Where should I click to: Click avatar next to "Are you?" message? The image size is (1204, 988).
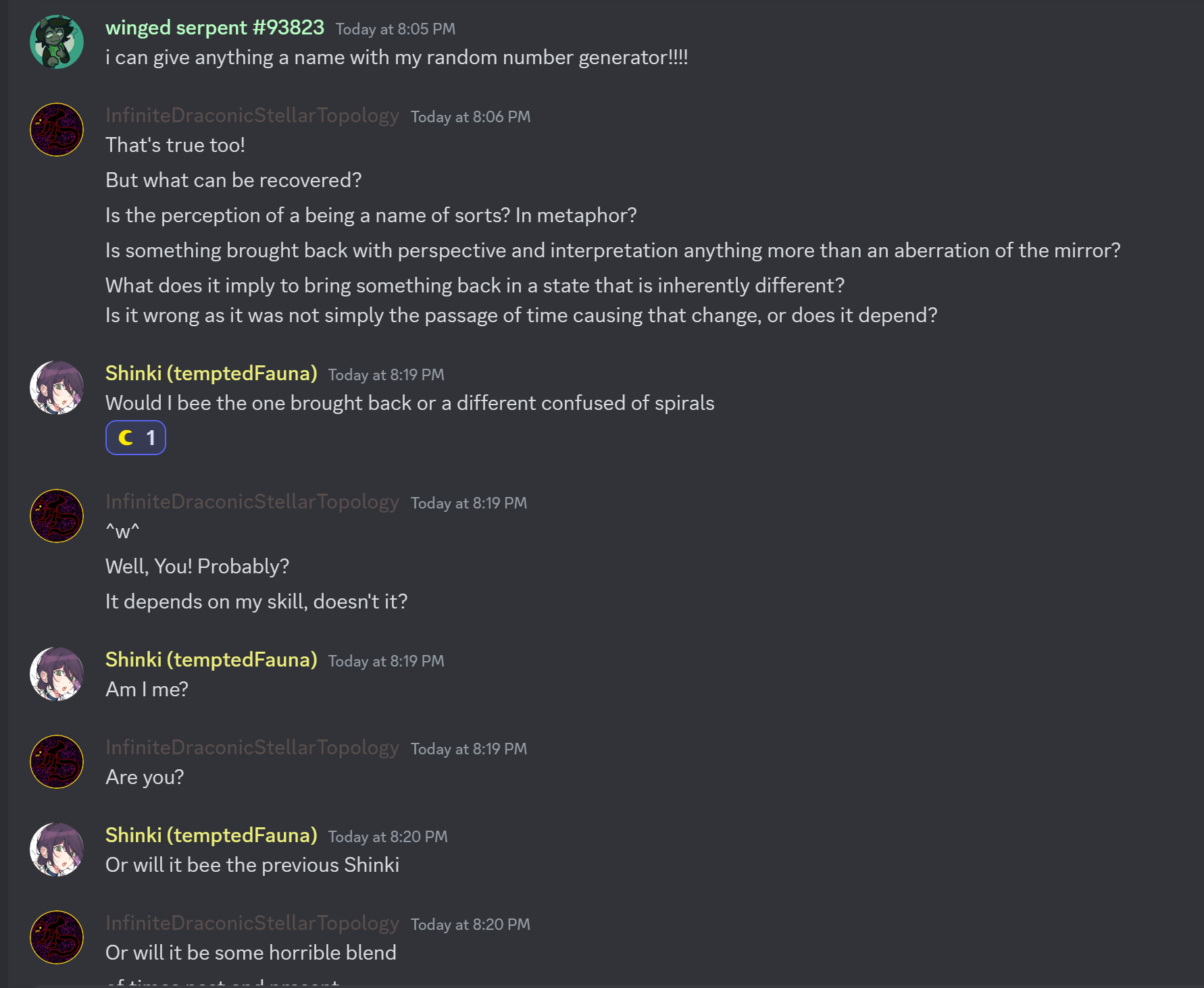point(57,762)
